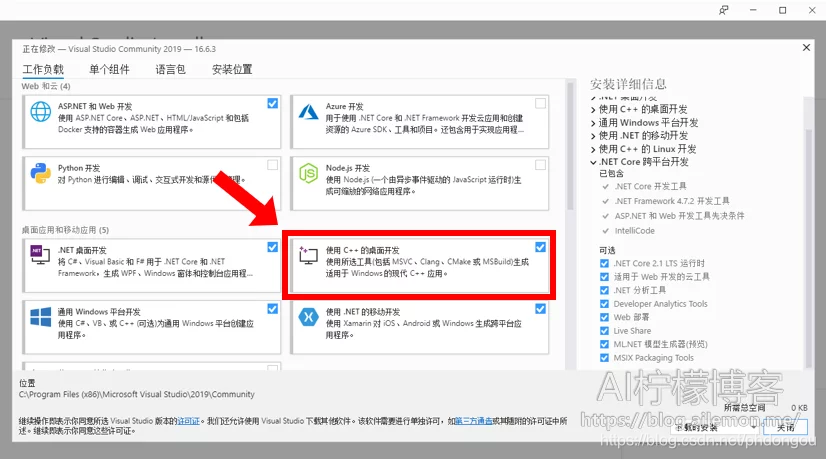This screenshot has height=459, width=826.
Task: Expand 通用 Windows 平台开发 details
Action: [593, 123]
